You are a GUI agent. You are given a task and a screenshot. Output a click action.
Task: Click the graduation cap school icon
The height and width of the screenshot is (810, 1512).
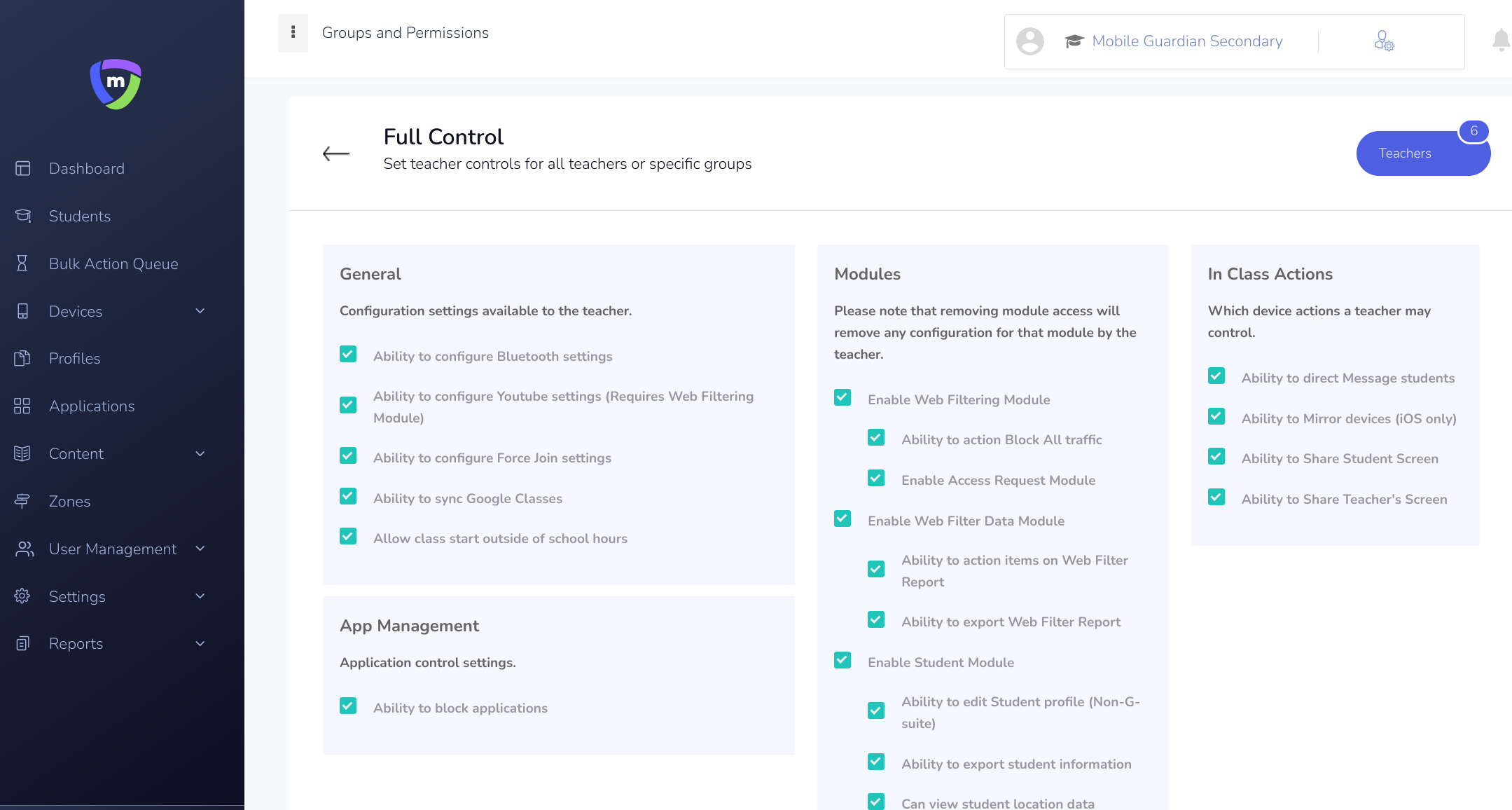[x=1074, y=41]
